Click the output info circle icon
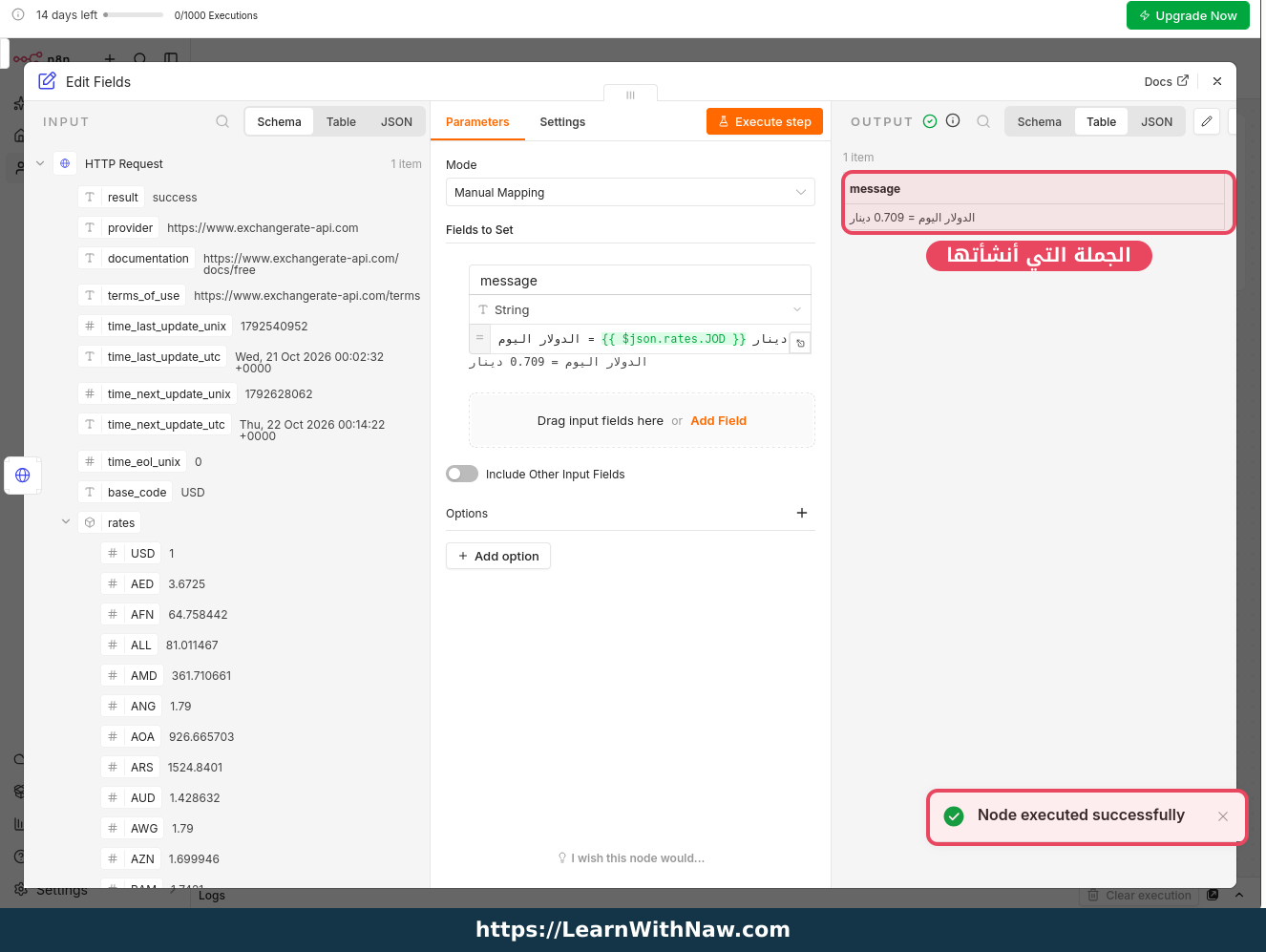The width and height of the screenshot is (1266, 952). tap(953, 120)
